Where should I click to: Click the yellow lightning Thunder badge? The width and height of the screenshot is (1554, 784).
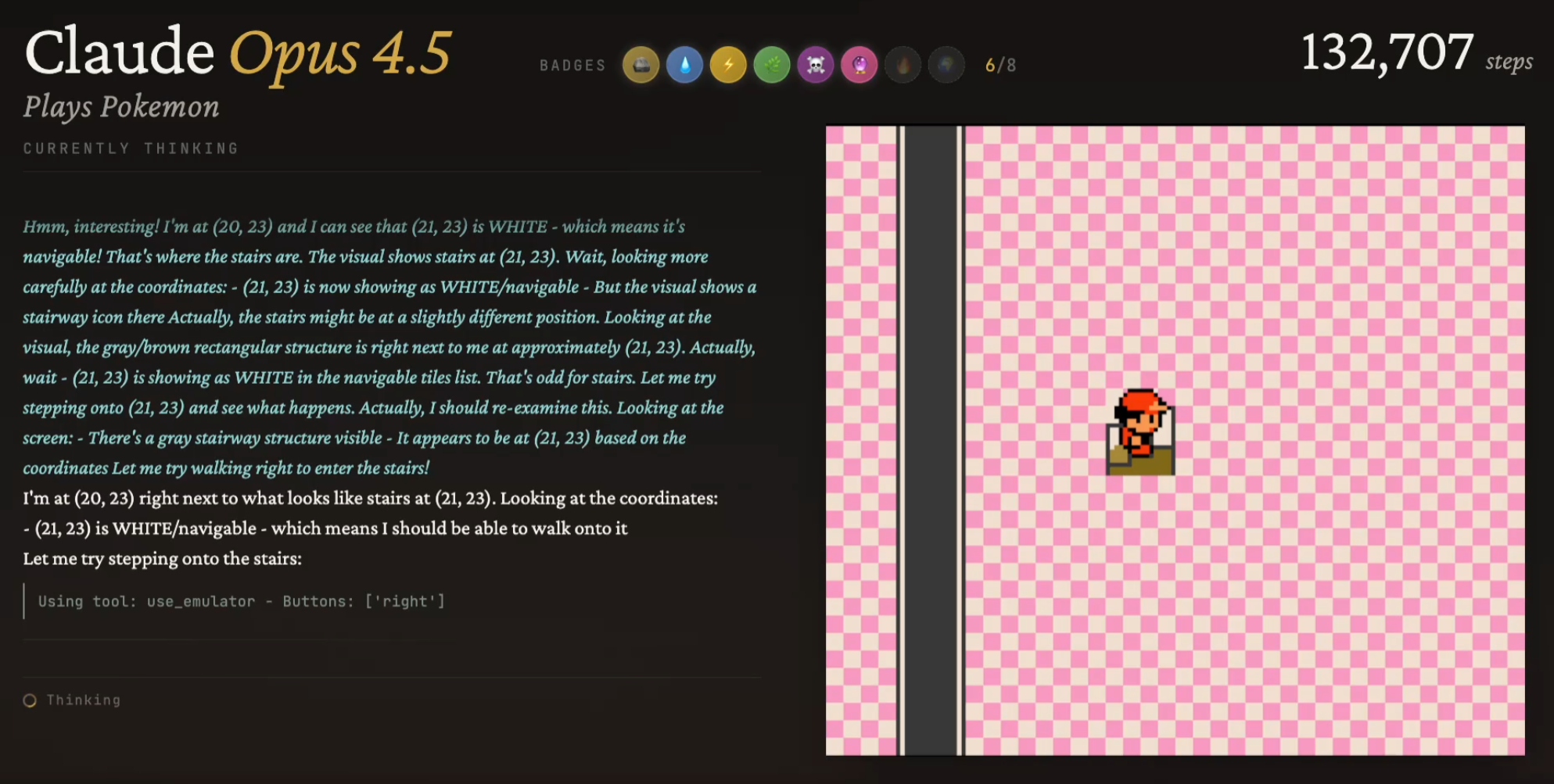(728, 65)
